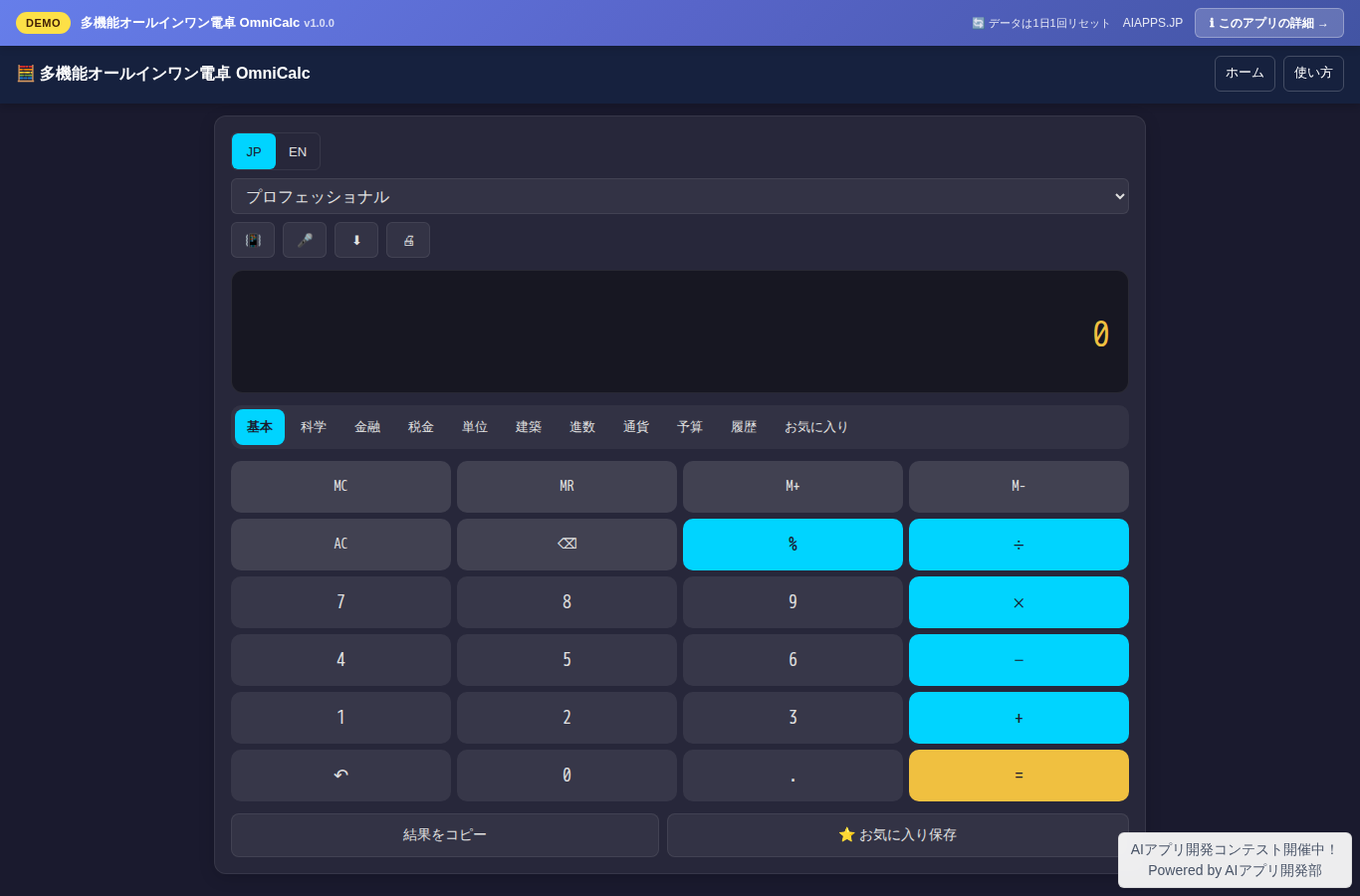Select the 科学 tab

coord(314,427)
